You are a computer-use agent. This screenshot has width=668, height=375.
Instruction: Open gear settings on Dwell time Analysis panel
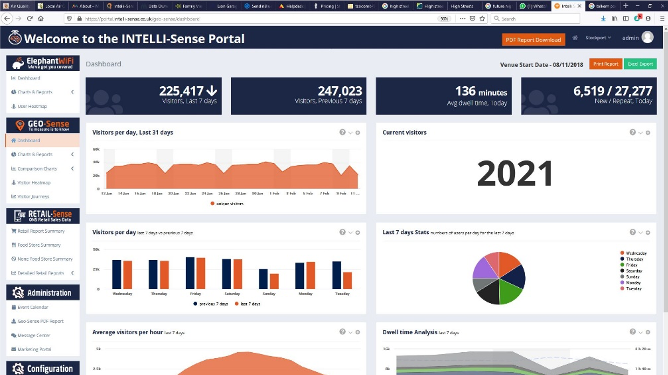pos(648,332)
